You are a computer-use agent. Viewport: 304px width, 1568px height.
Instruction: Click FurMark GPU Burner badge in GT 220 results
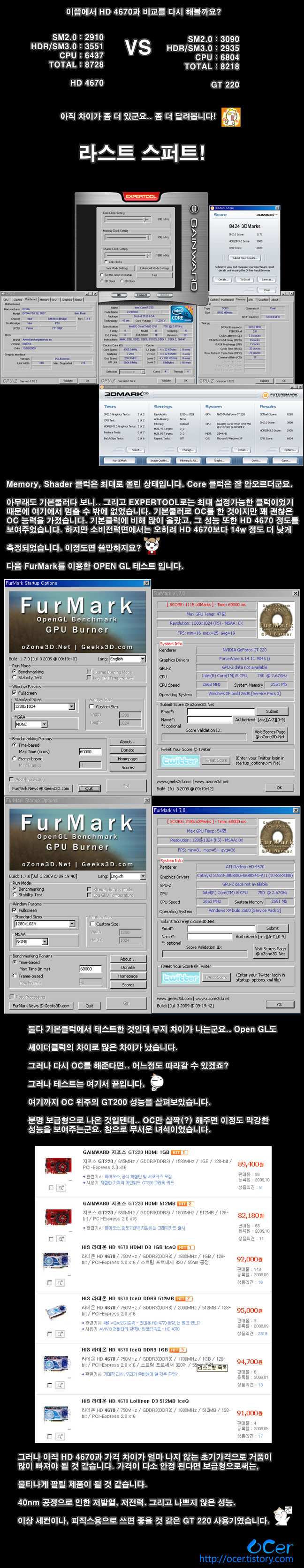tap(277, 620)
